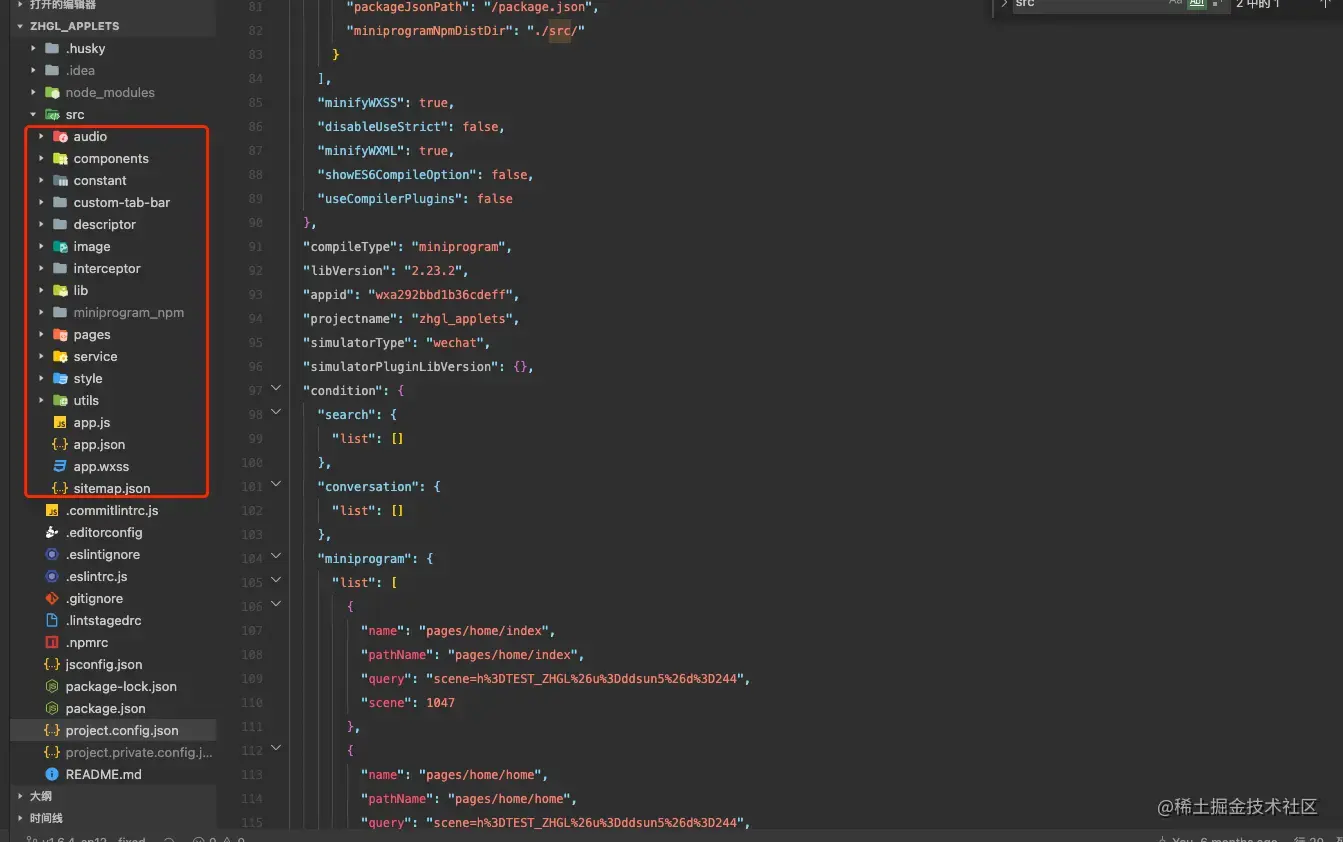Image resolution: width=1343 pixels, height=842 pixels.
Task: Fold the "miniprogram" block at line 104
Action: (x=277, y=556)
